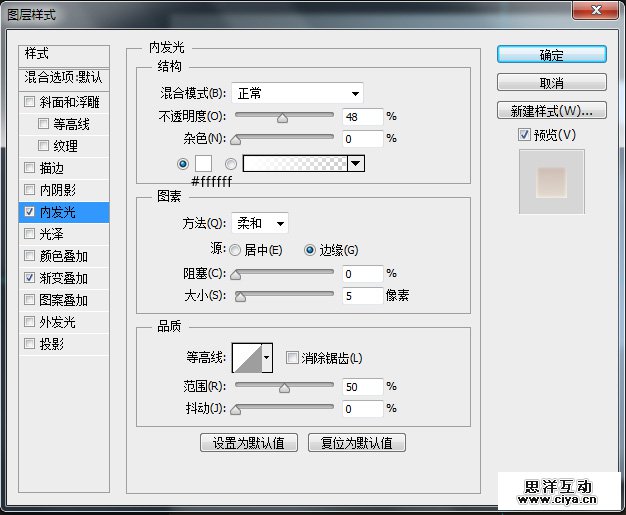Enable the 颜色叠加 checkbox

(30, 255)
